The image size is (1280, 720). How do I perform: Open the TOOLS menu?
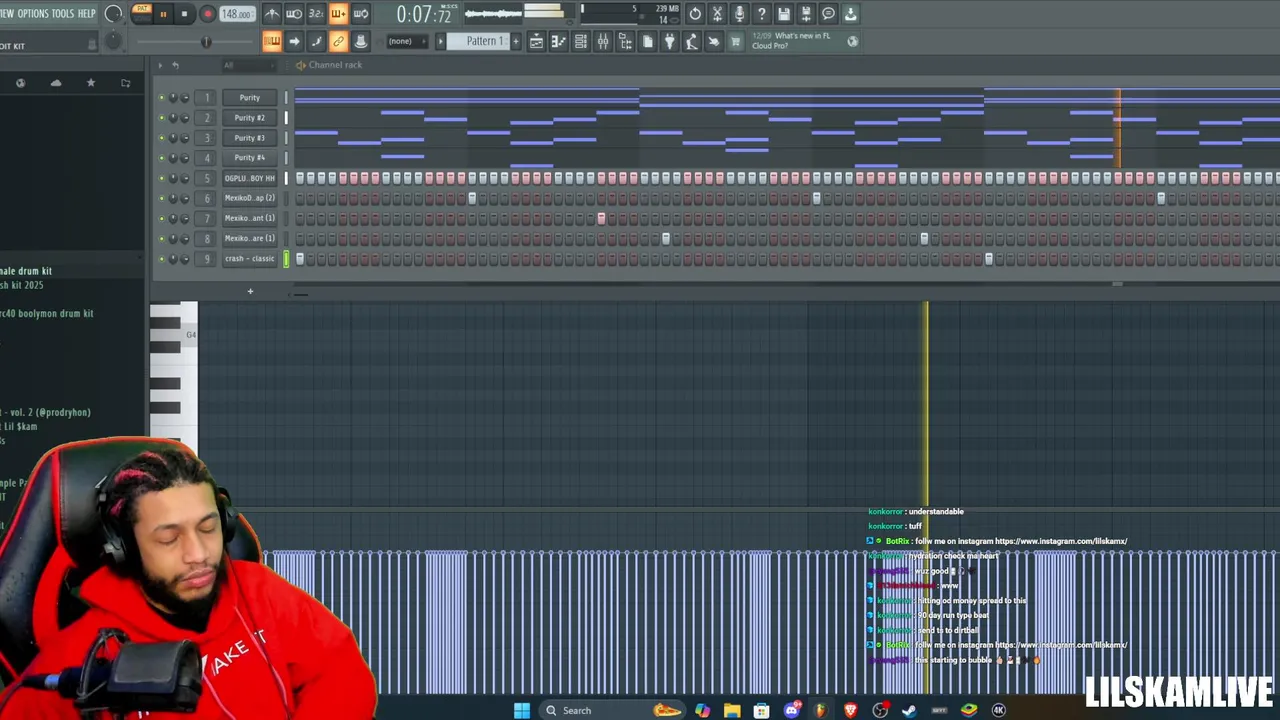(62, 14)
